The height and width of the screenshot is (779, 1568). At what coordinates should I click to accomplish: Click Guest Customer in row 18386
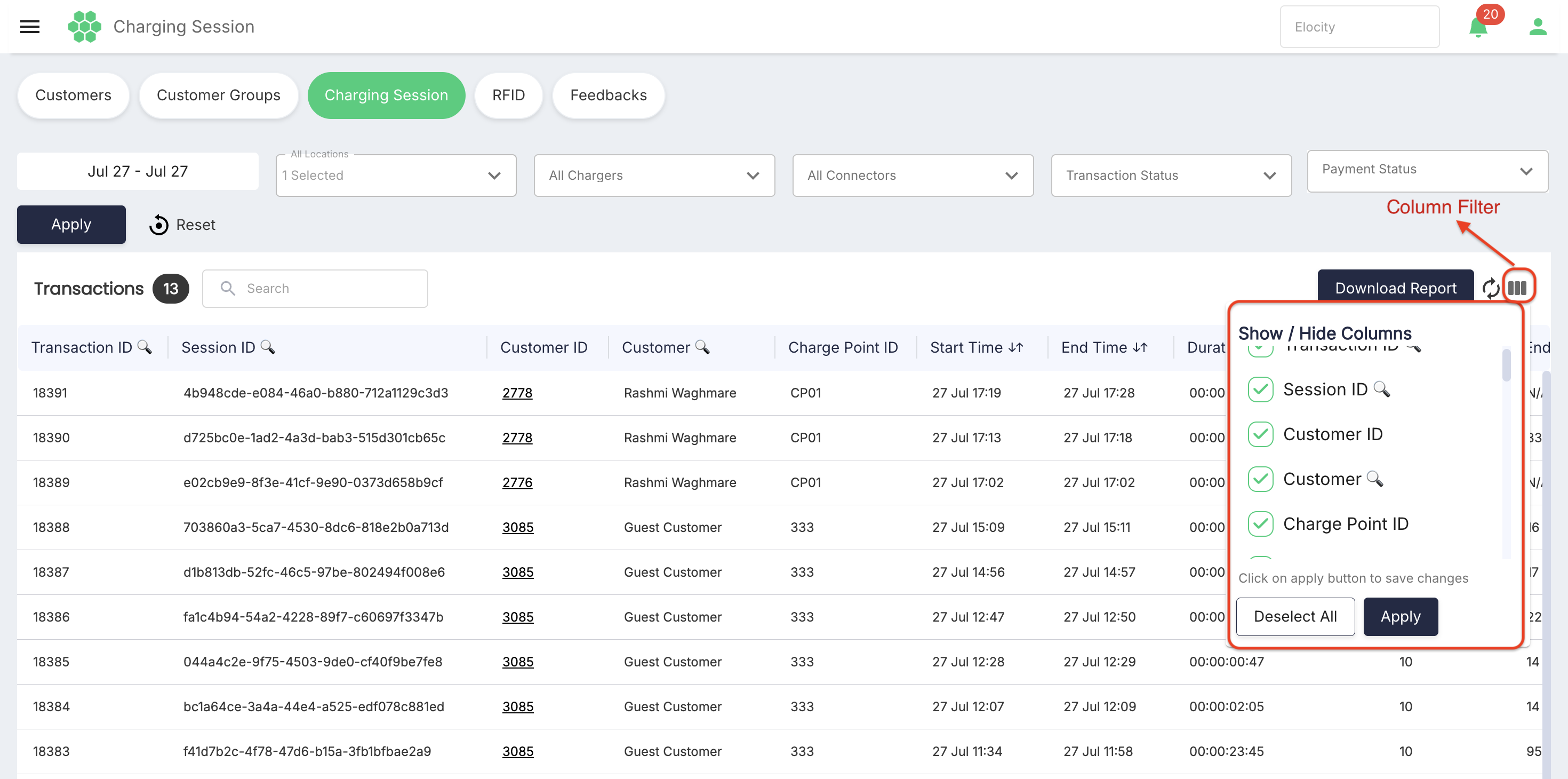(673, 617)
